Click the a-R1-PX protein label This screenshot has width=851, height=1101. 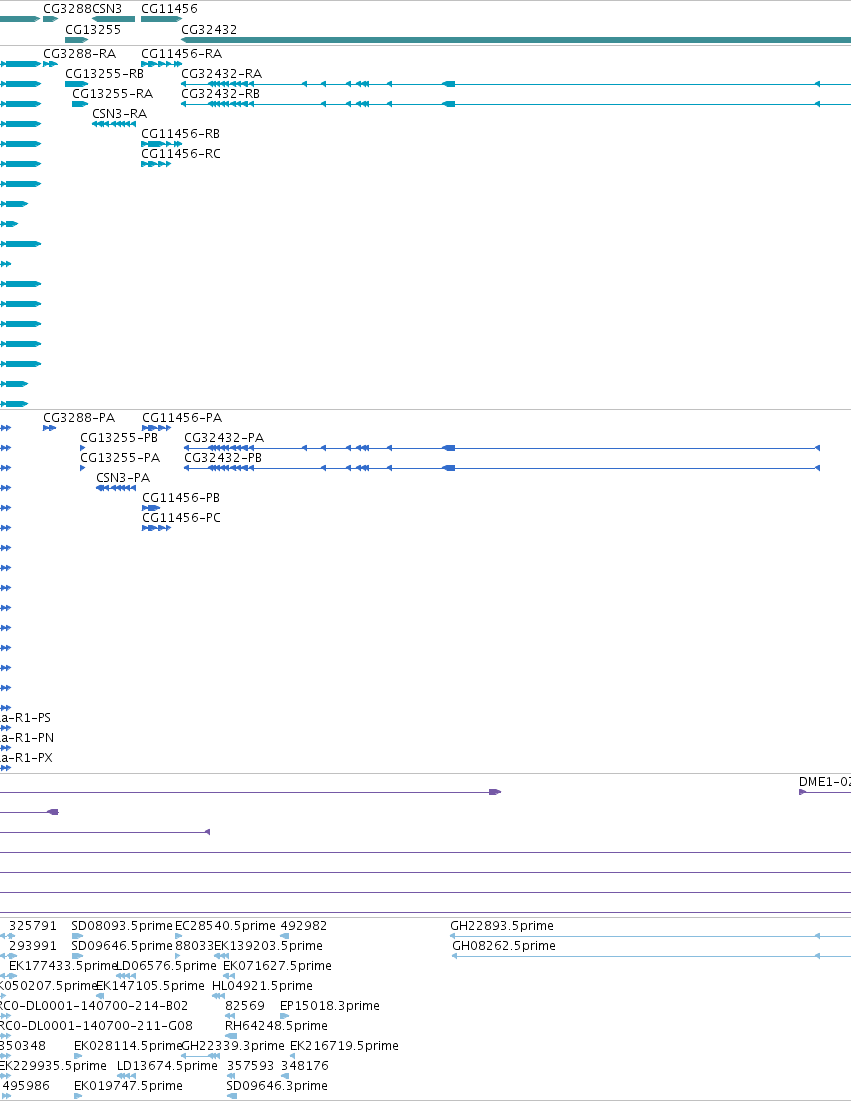pos(26,758)
